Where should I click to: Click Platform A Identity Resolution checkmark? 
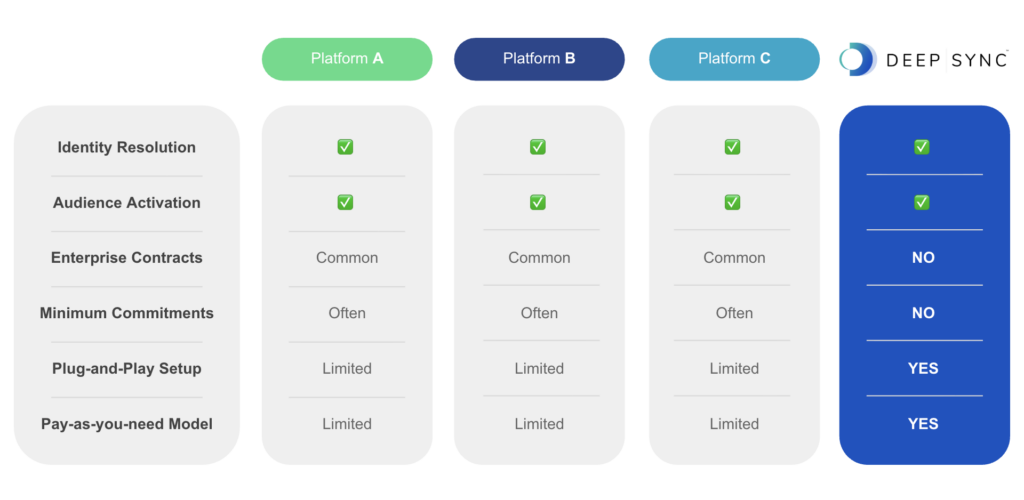click(x=345, y=147)
